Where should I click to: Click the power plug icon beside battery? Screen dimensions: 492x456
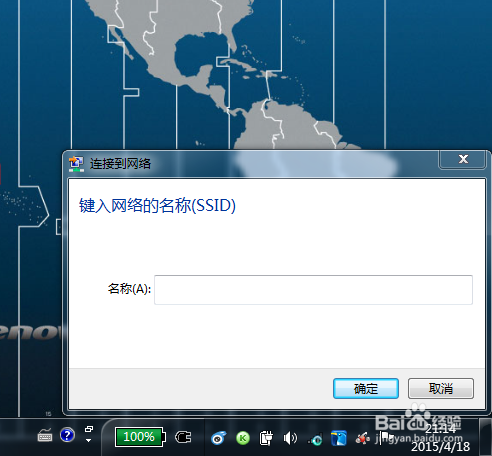[183, 437]
